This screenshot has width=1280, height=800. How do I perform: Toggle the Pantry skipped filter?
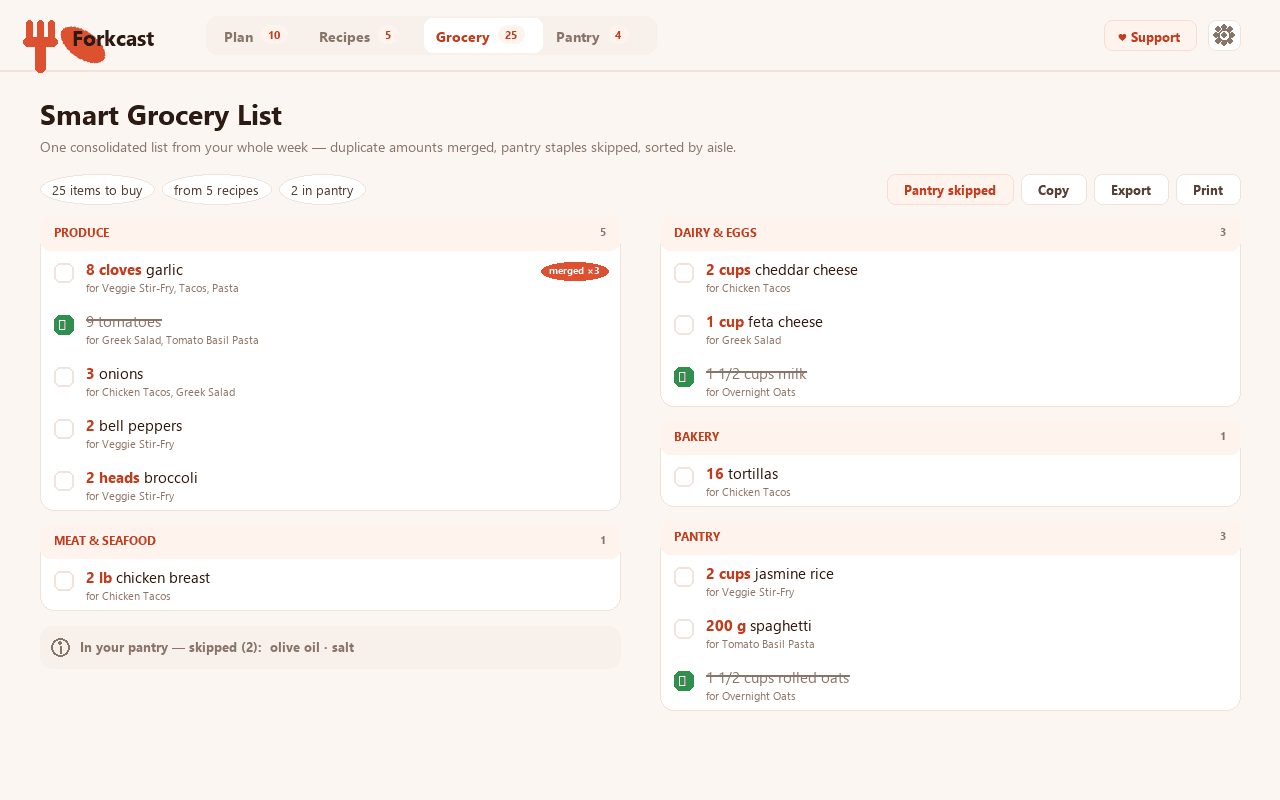point(950,190)
